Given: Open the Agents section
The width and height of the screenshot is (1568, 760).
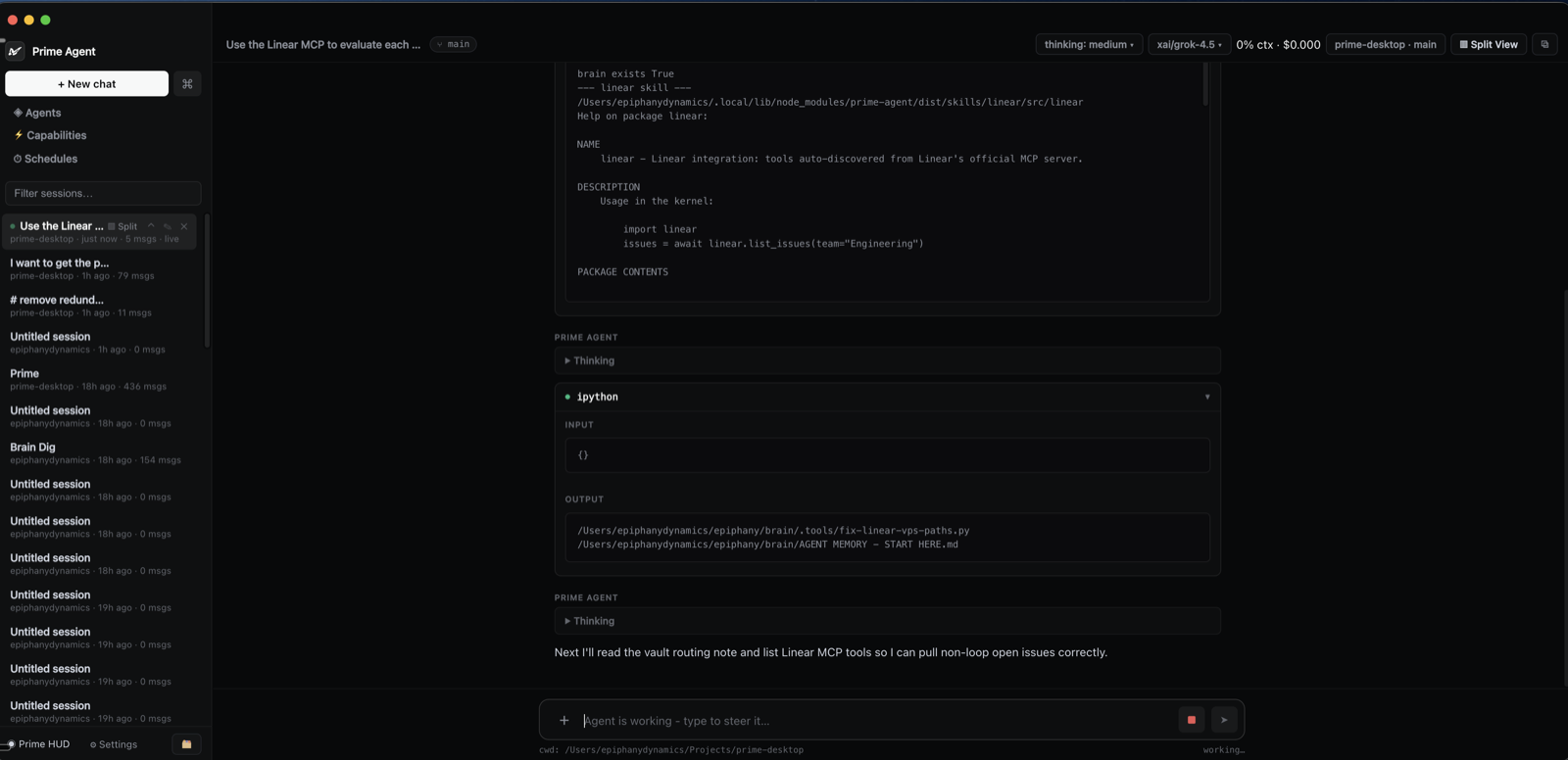Looking at the screenshot, I should [x=37, y=113].
